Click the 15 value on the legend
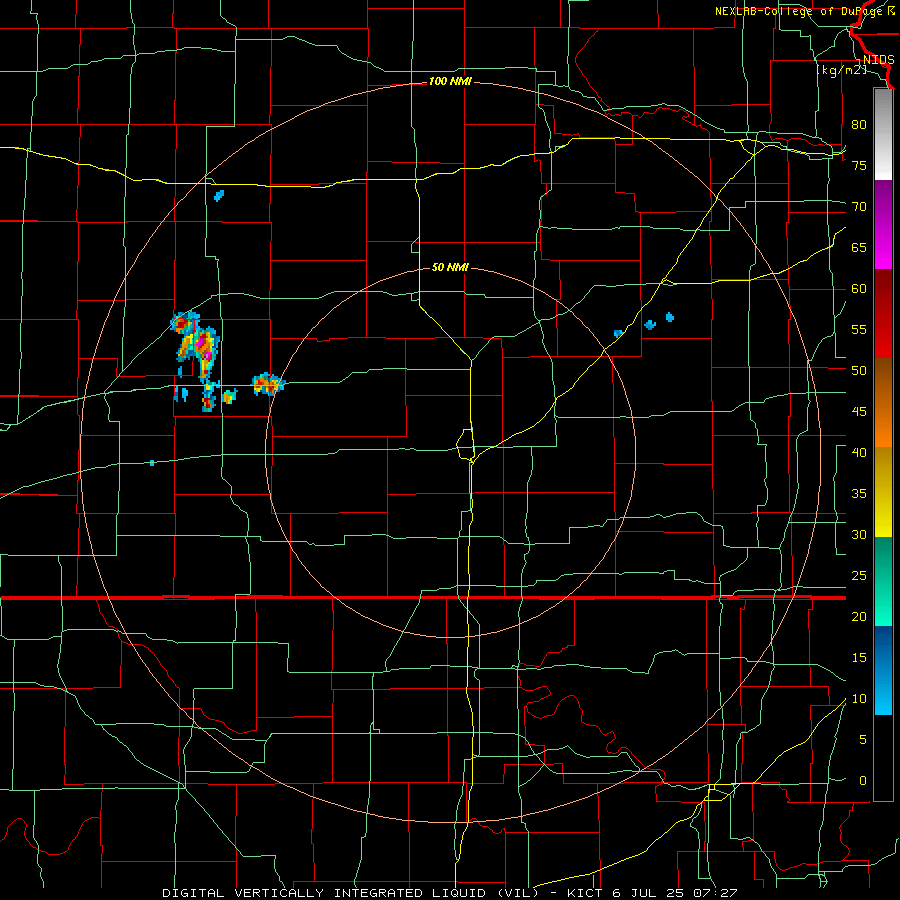Viewport: 900px width, 900px height. tap(859, 657)
